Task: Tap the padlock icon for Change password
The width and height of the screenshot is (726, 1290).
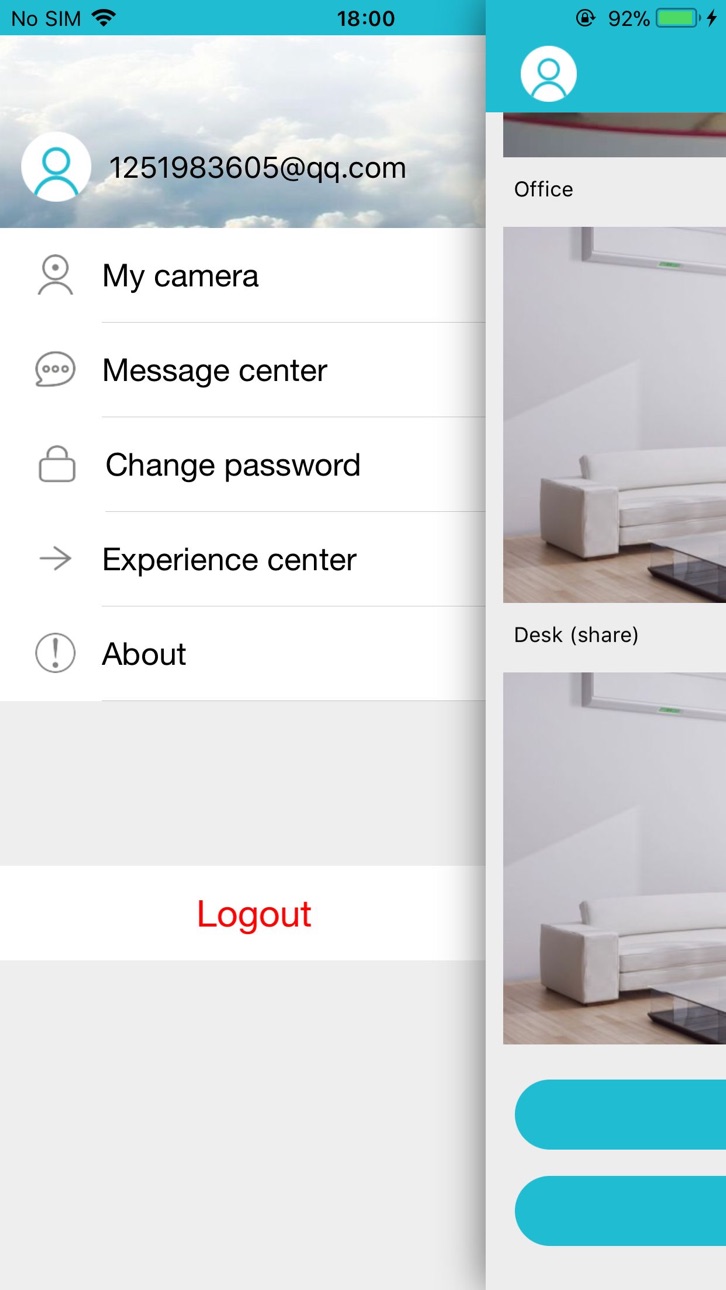Action: 57,465
